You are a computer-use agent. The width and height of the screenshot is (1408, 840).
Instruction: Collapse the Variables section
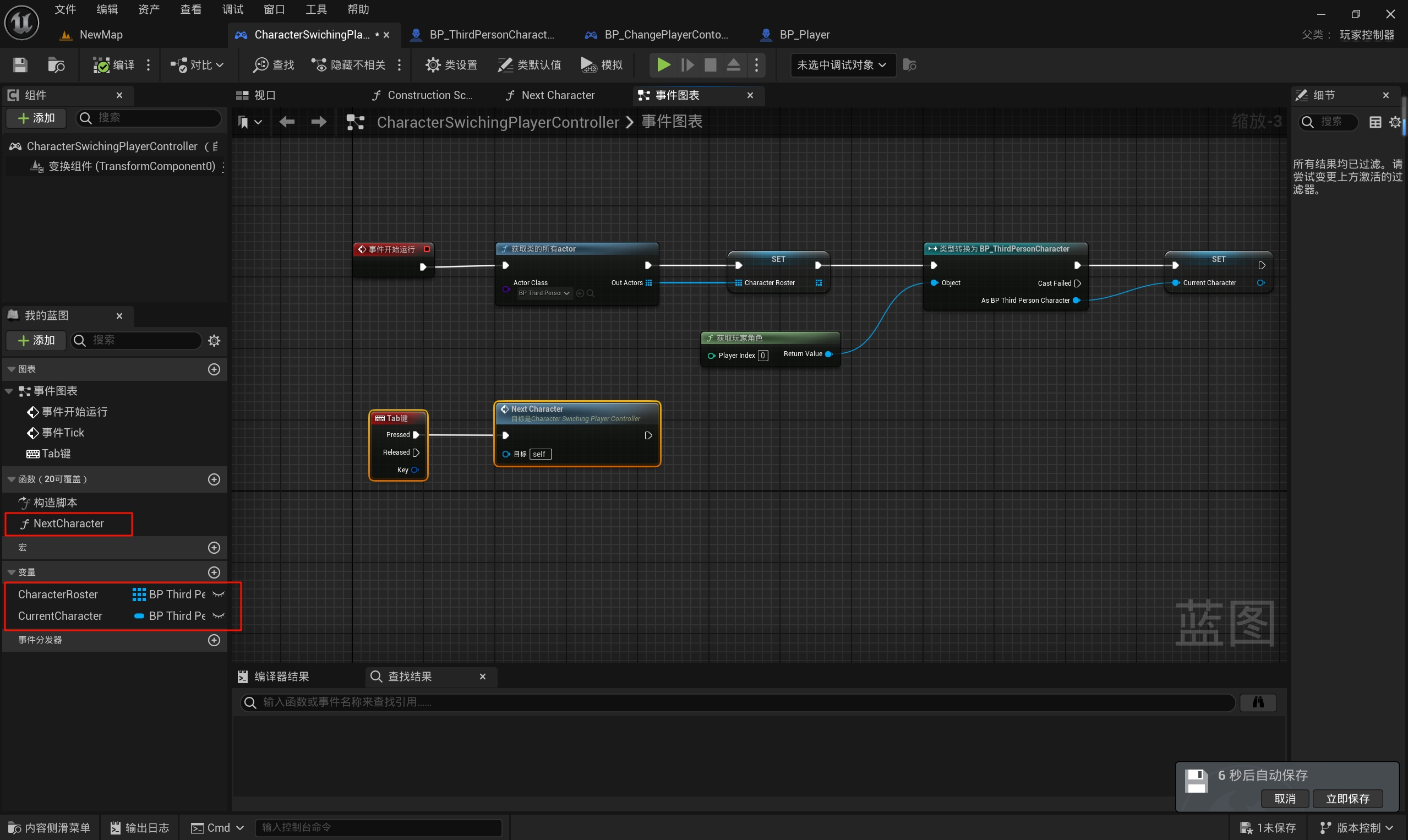tap(12, 572)
